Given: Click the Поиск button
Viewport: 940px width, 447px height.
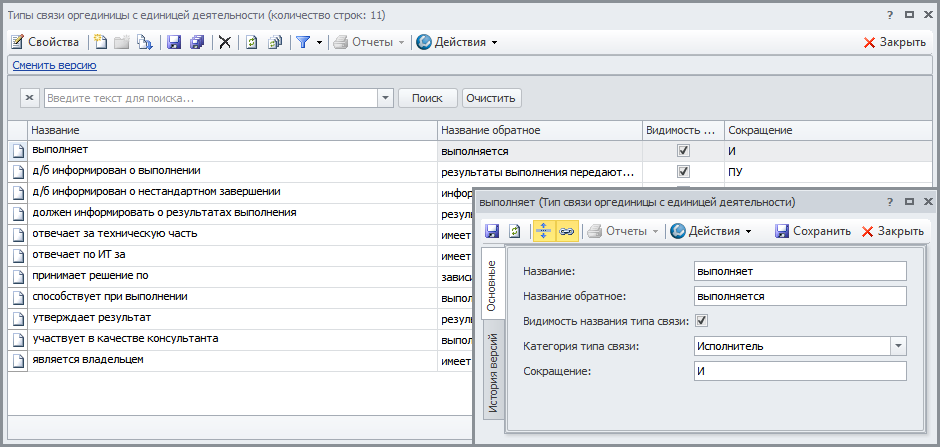Looking at the screenshot, I should click(427, 98).
